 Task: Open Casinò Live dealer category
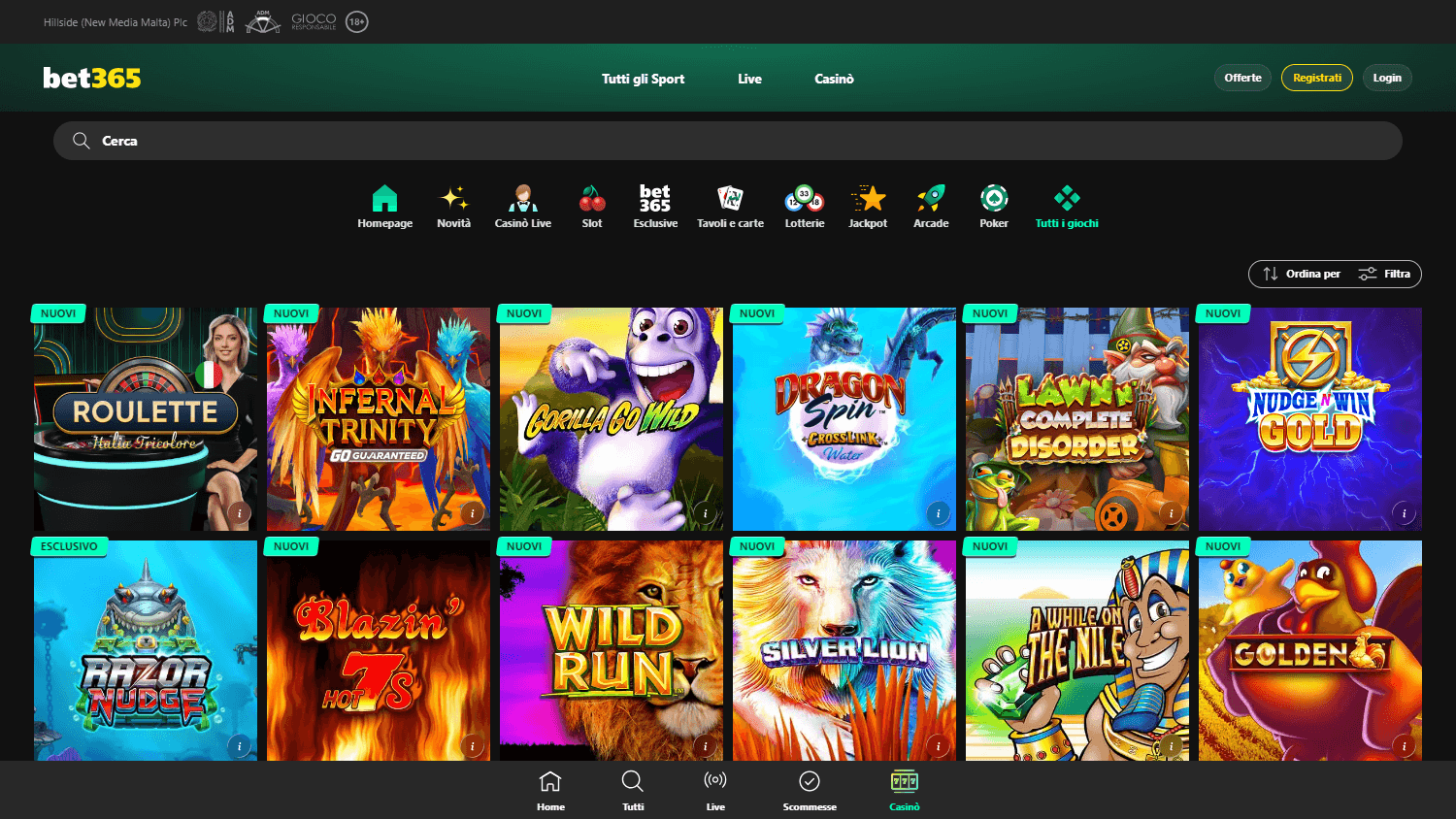522,207
